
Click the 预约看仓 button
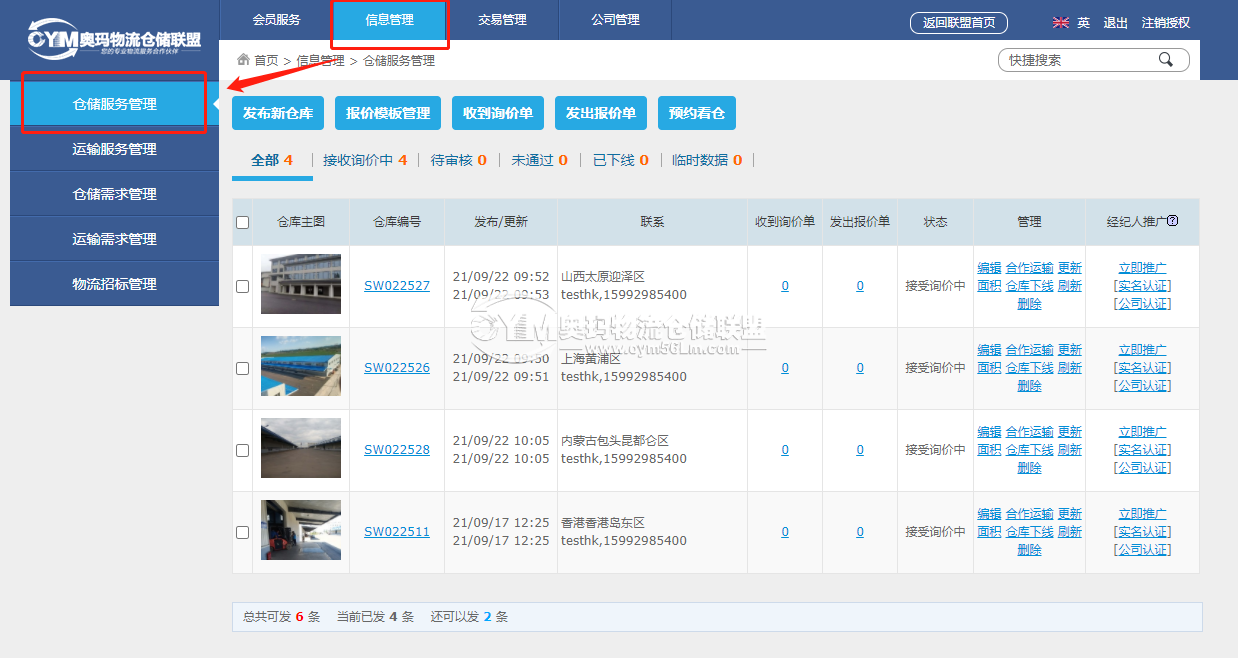[697, 113]
